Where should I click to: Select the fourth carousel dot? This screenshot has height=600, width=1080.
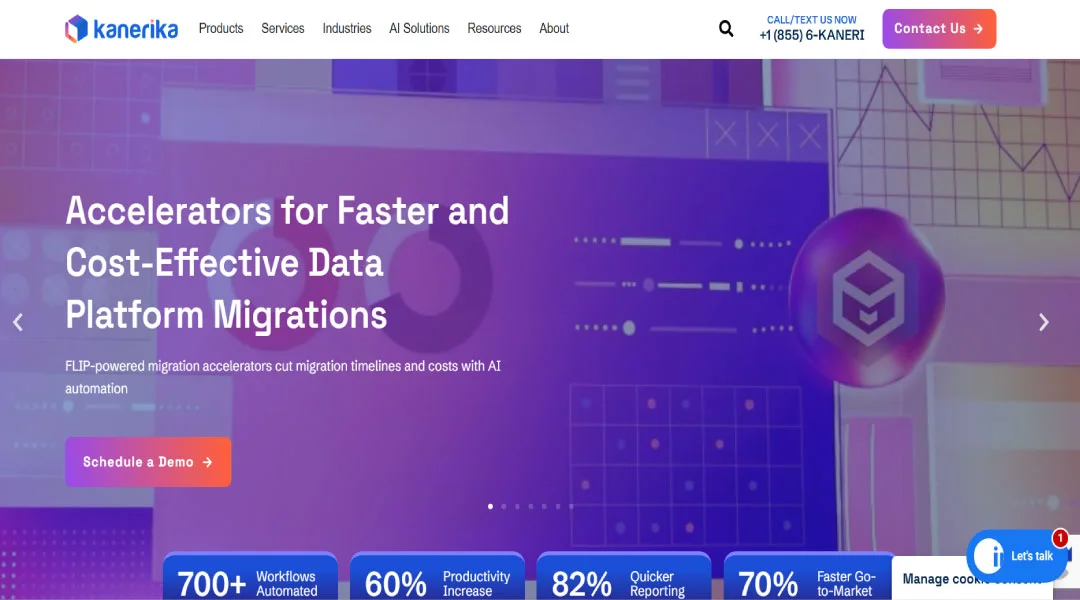tap(530, 506)
